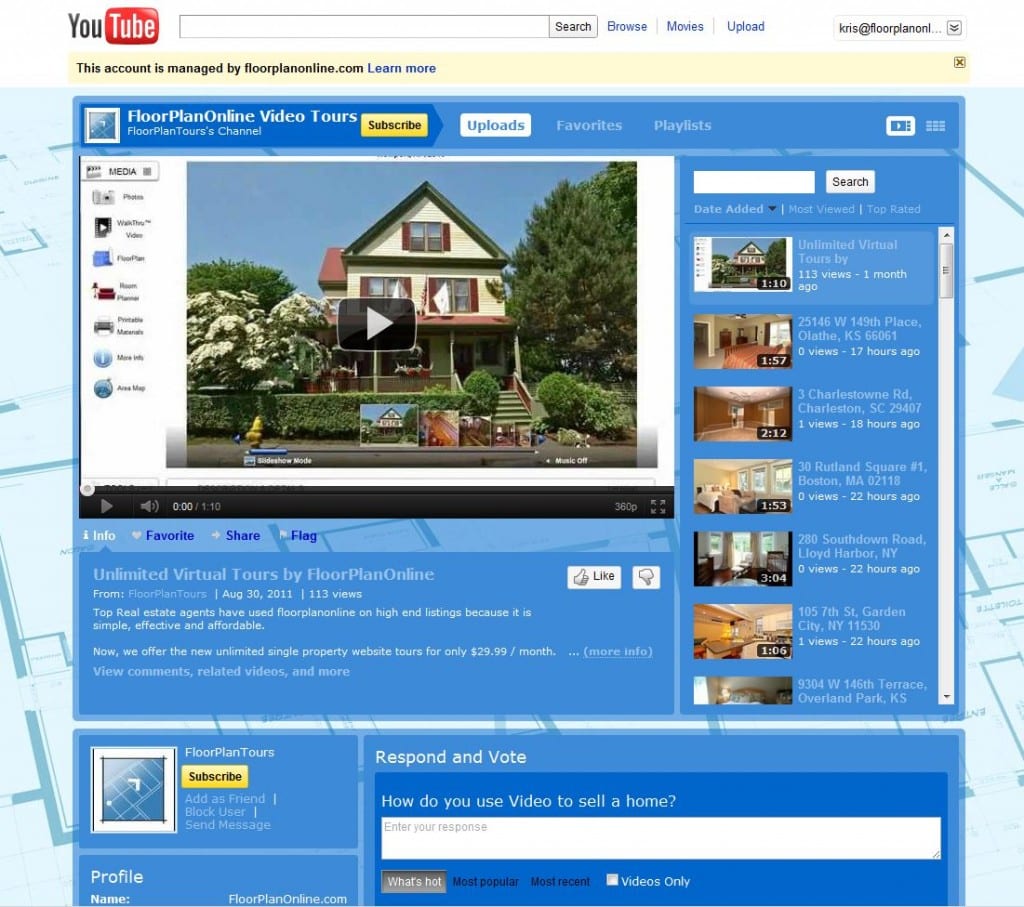1024x907 pixels.
Task: Click the channel Search button in the sidebar
Action: click(x=850, y=182)
